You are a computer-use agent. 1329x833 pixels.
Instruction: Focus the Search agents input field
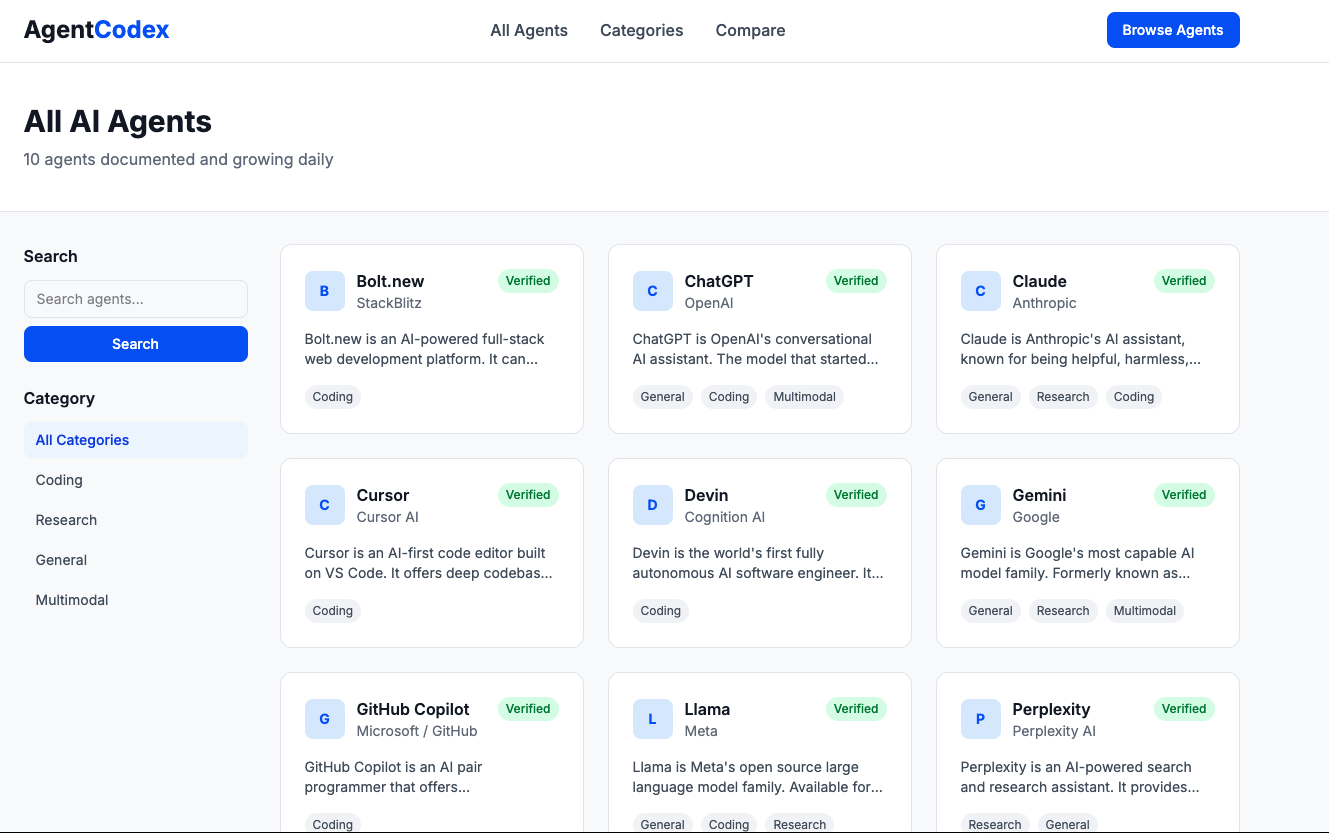pyautogui.click(x=136, y=299)
